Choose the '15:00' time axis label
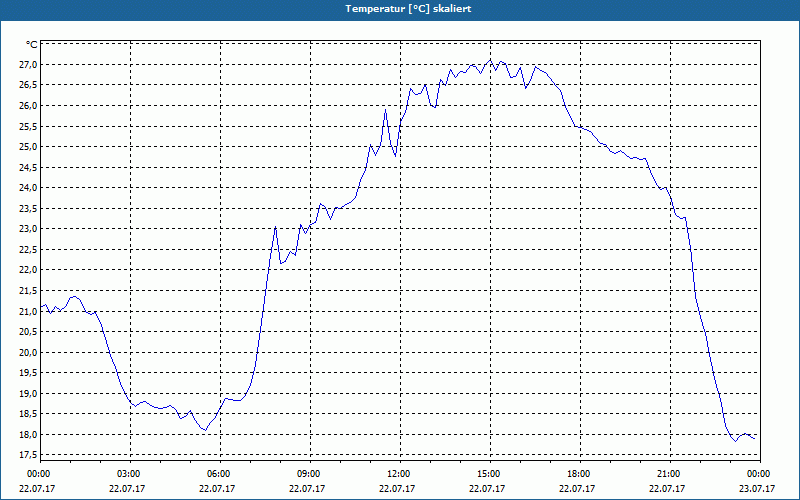800x500 pixels. pos(488,474)
